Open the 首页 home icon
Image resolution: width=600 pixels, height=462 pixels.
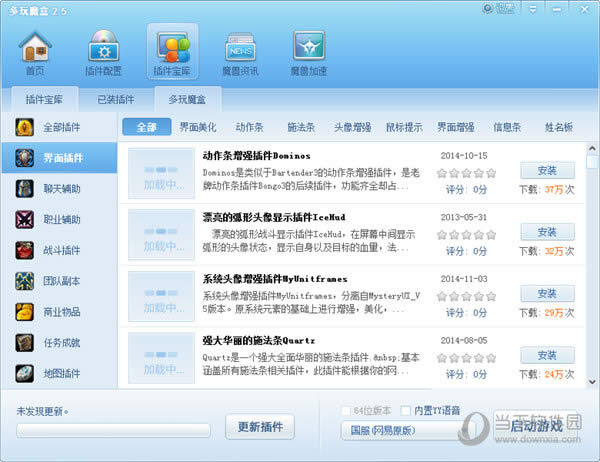click(35, 52)
